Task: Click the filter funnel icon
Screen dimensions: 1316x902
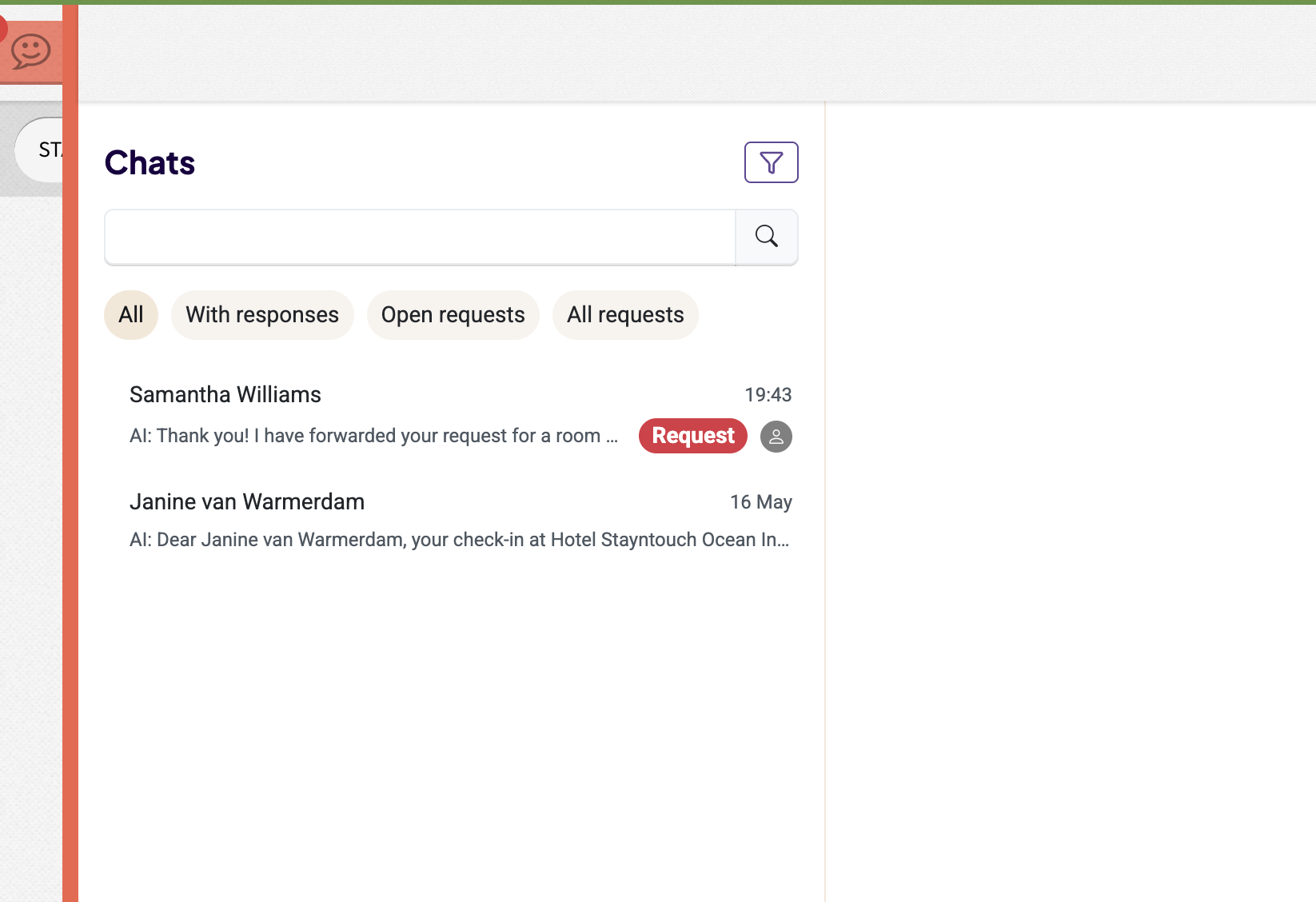Action: (771, 162)
